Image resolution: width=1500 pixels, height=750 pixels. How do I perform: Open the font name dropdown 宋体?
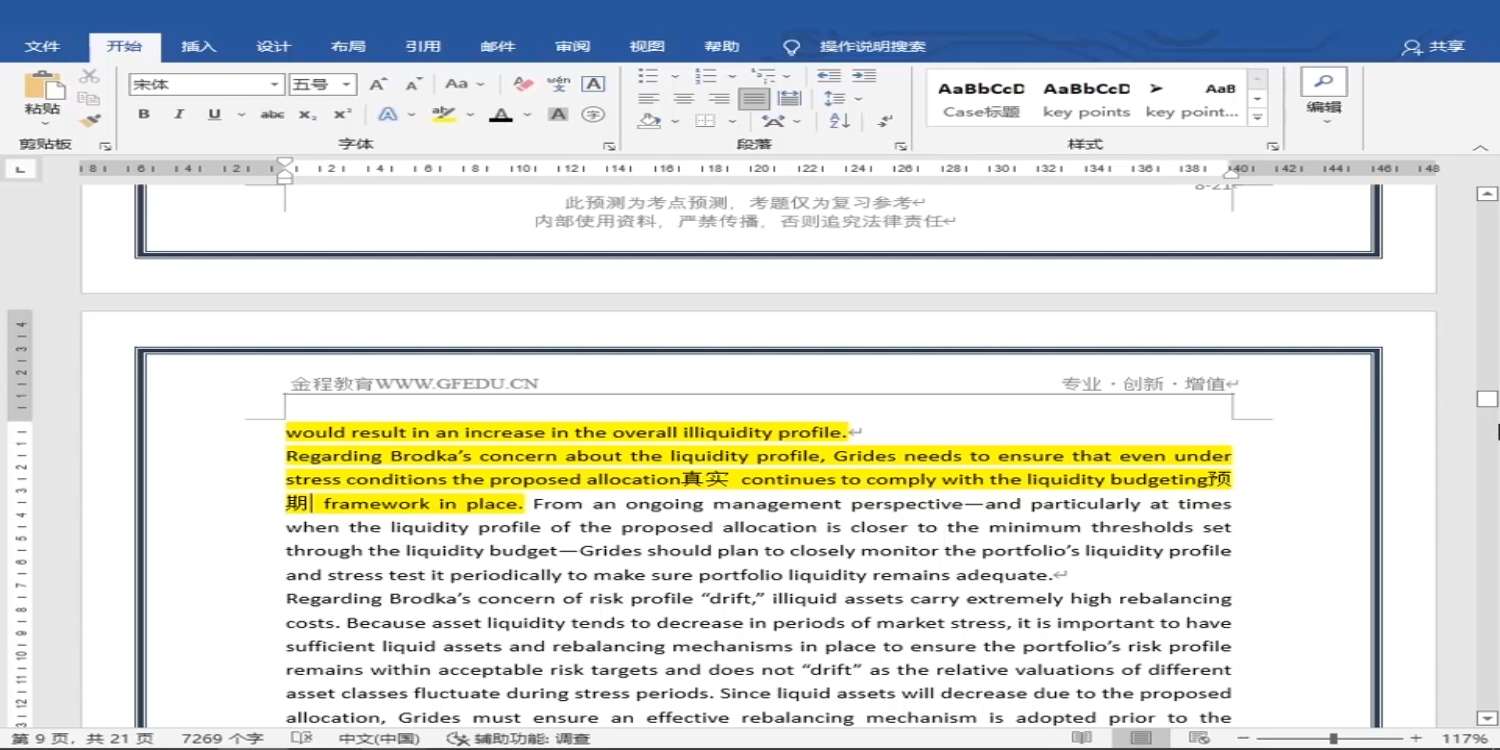click(274, 85)
